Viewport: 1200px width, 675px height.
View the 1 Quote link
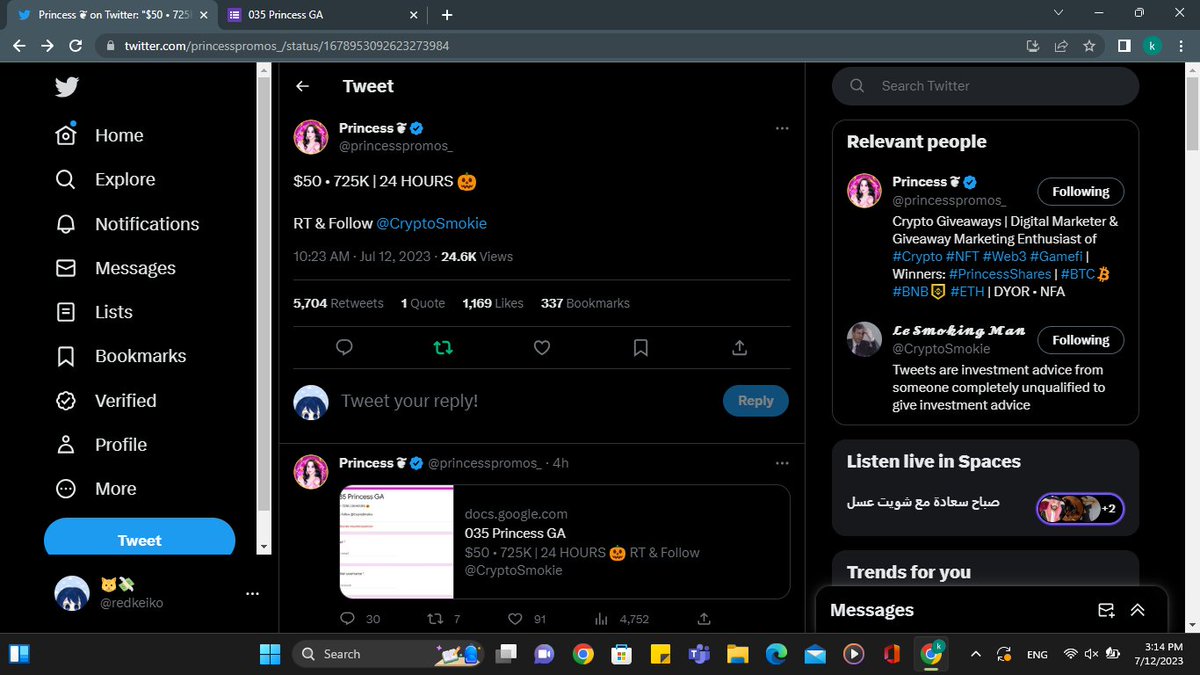pos(423,303)
